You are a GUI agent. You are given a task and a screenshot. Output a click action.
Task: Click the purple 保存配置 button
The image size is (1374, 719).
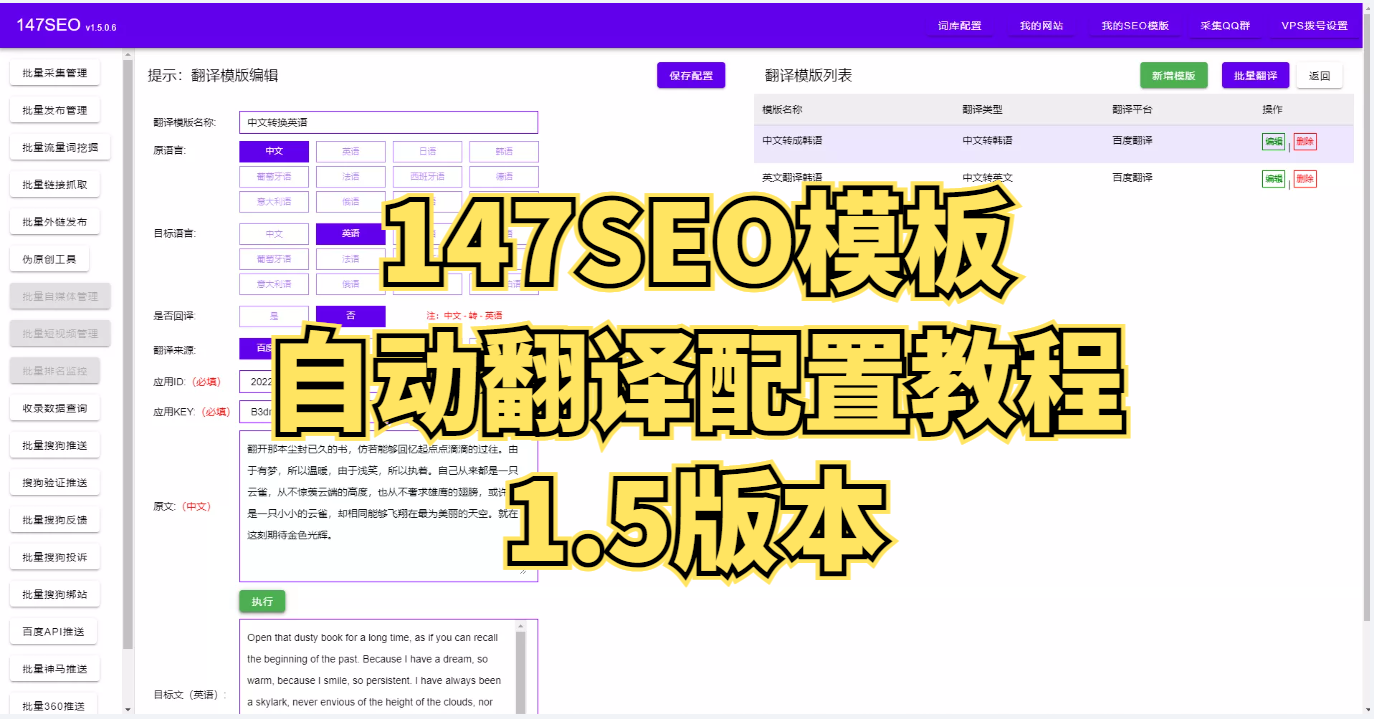691,76
